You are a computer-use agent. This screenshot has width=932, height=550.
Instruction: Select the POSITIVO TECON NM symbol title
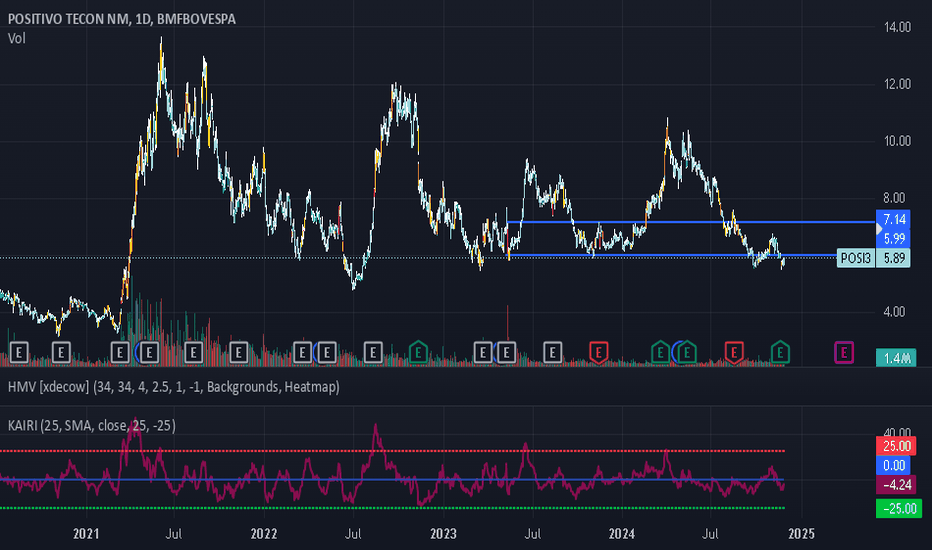pos(121,19)
